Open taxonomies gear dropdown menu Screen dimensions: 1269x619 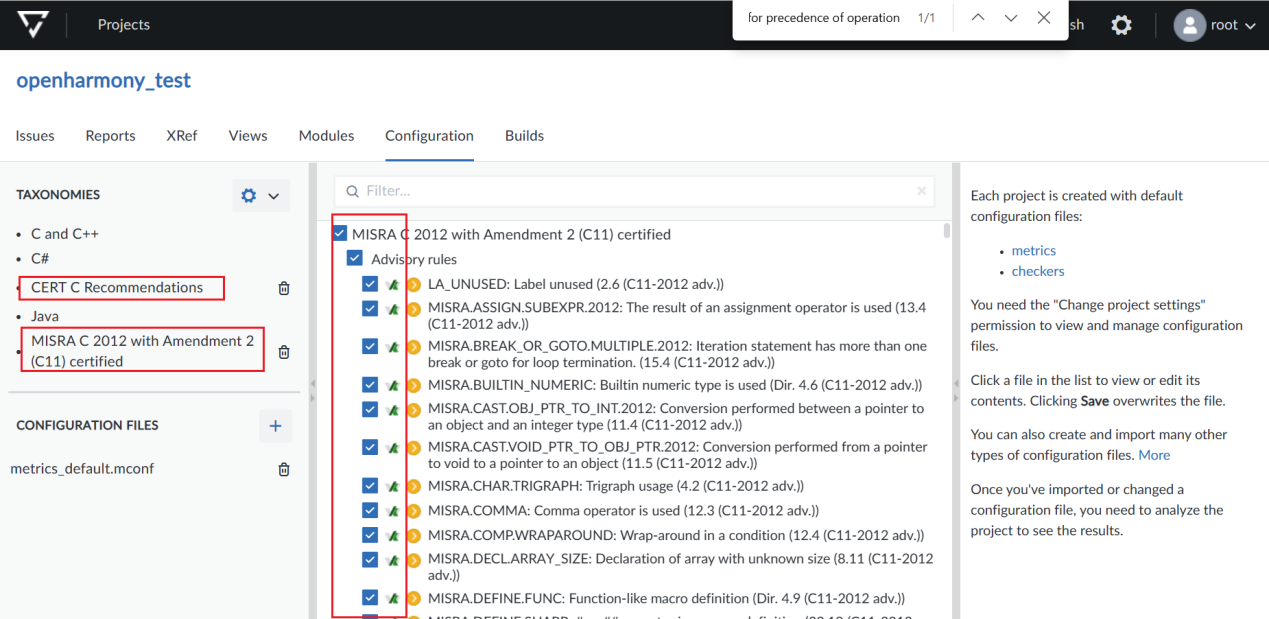coord(261,196)
